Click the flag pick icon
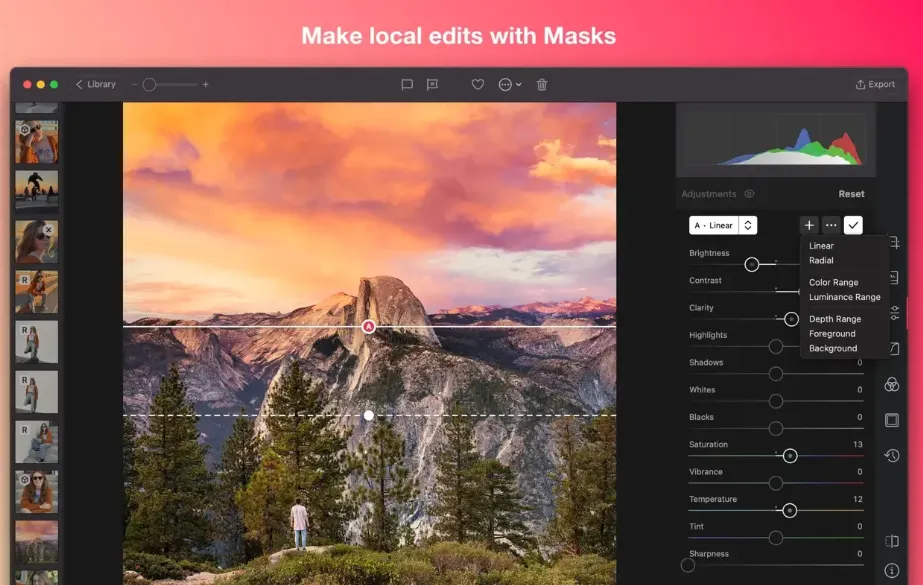Screen dimensions: 923x585 [406, 85]
